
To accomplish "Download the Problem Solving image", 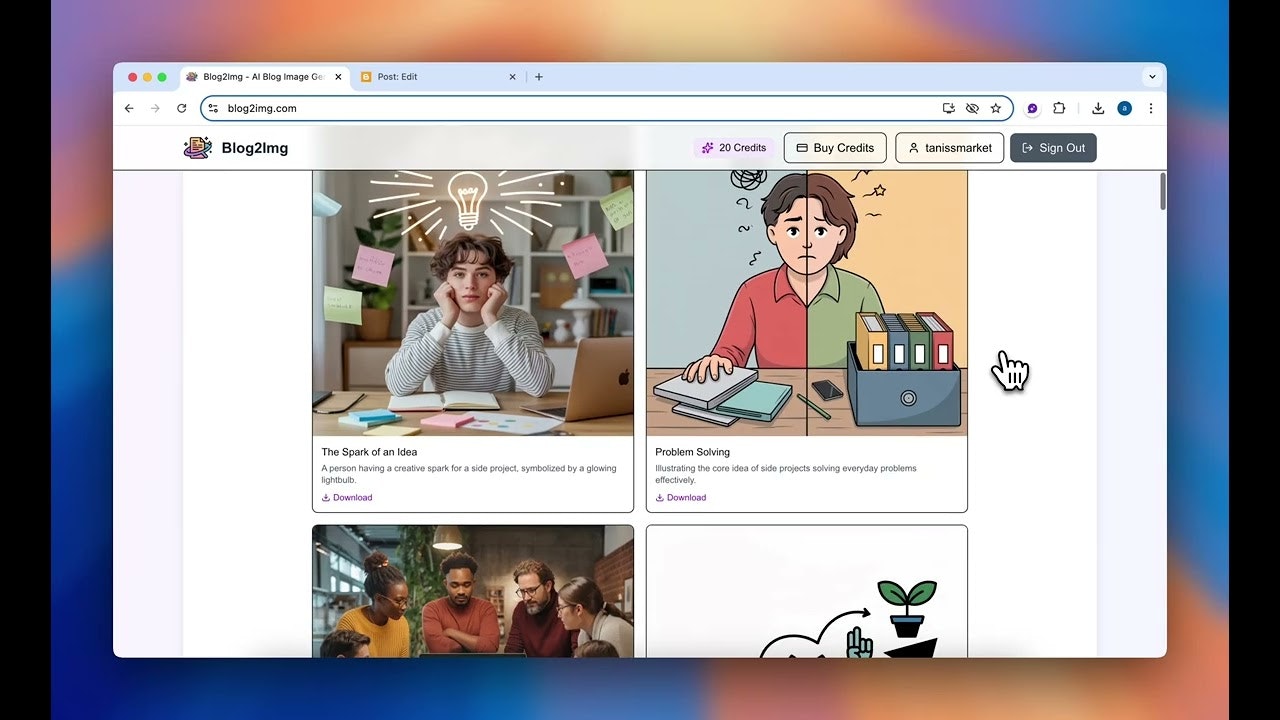I will (x=681, y=497).
